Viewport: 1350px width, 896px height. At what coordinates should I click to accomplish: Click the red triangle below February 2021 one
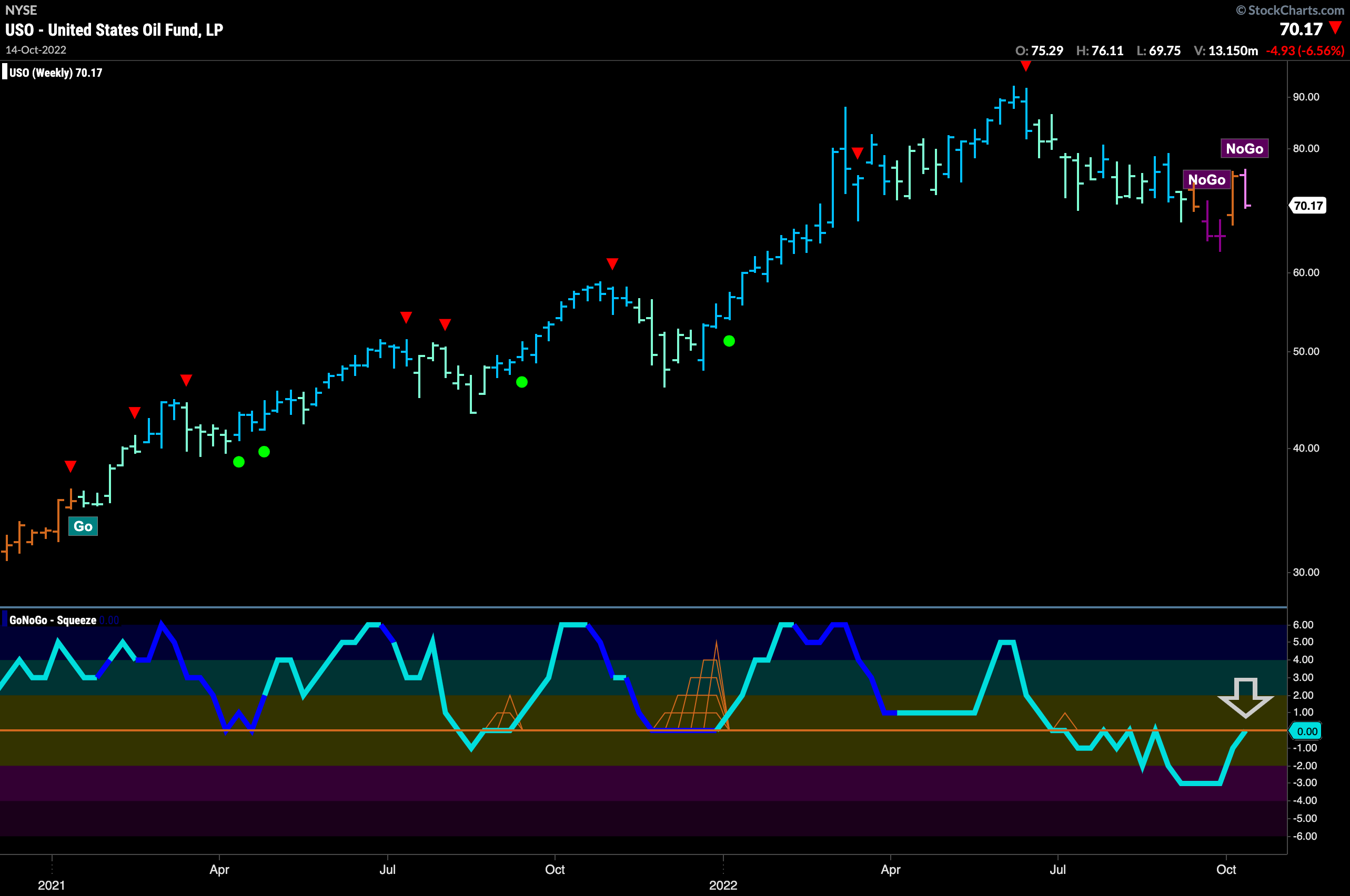click(134, 413)
